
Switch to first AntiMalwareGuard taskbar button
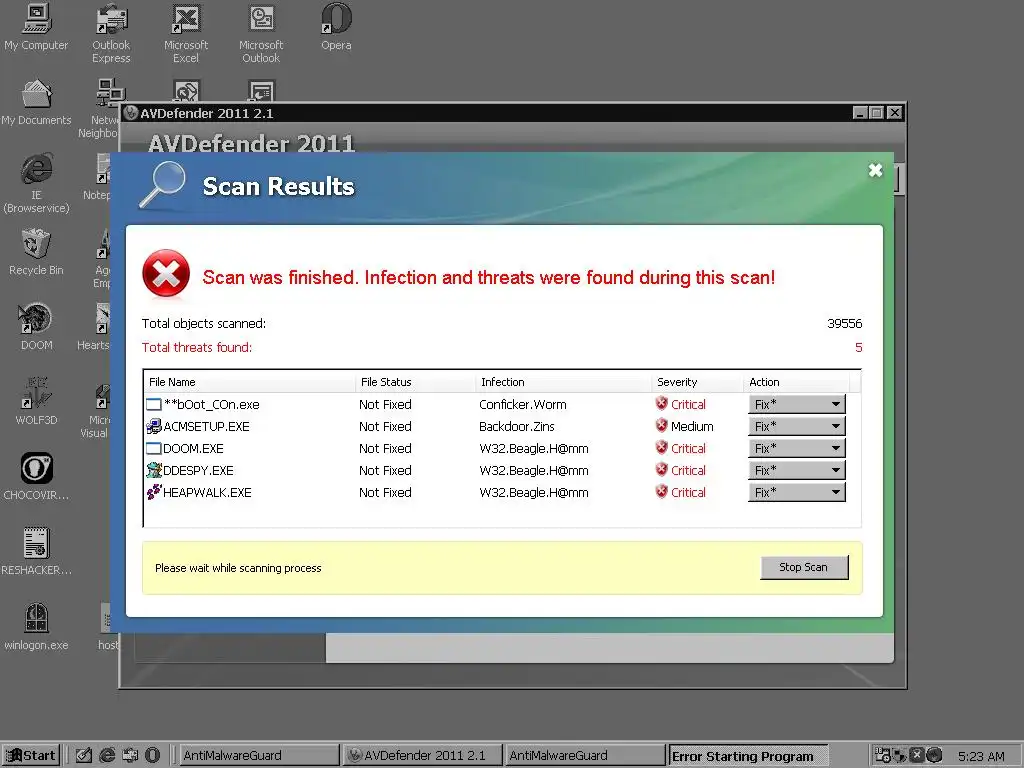click(259, 756)
